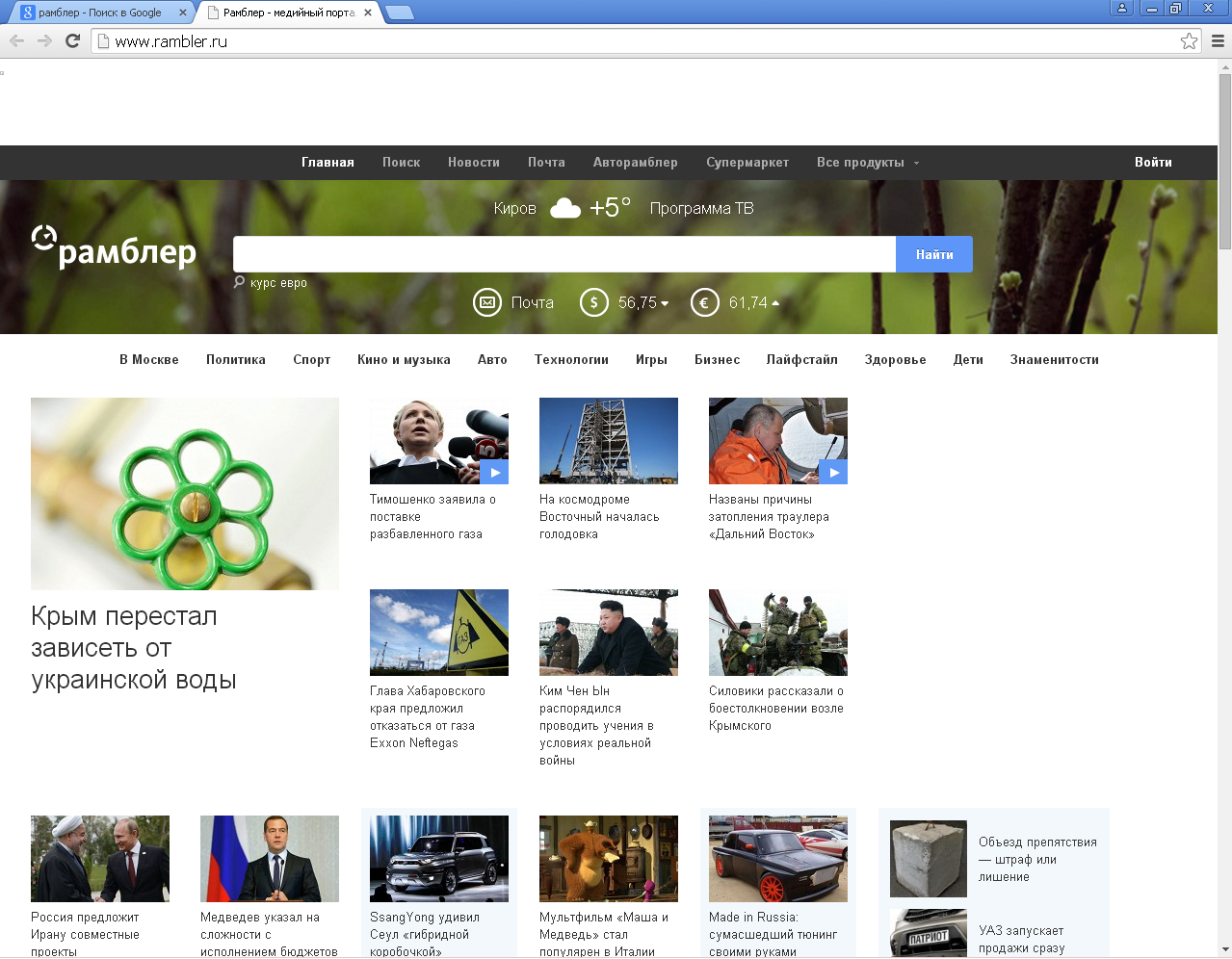The height and width of the screenshot is (959, 1232).
Task: Reload the page with the refresh icon
Action: [x=72, y=40]
